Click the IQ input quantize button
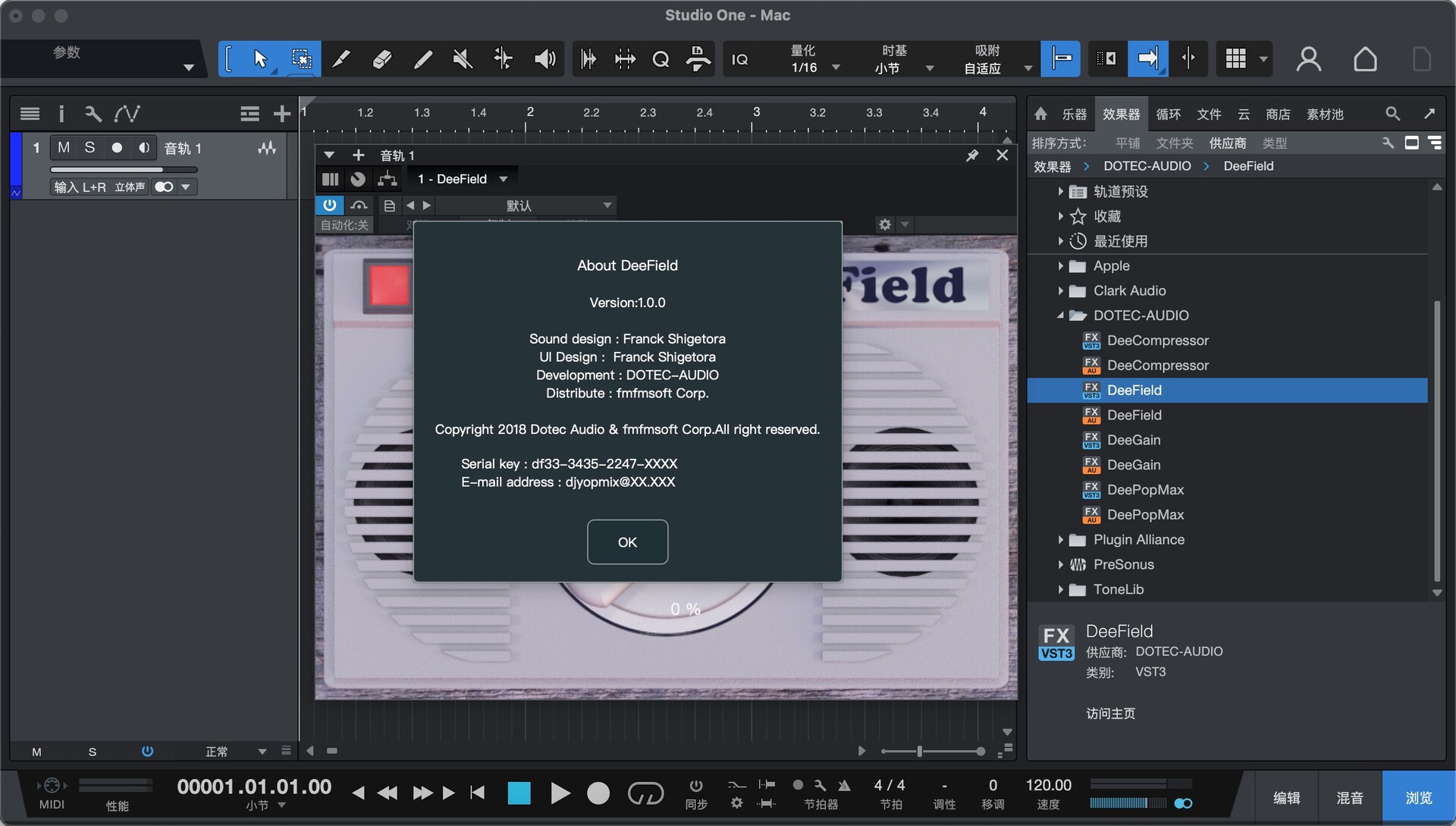Image resolution: width=1456 pixels, height=826 pixels. (x=739, y=59)
